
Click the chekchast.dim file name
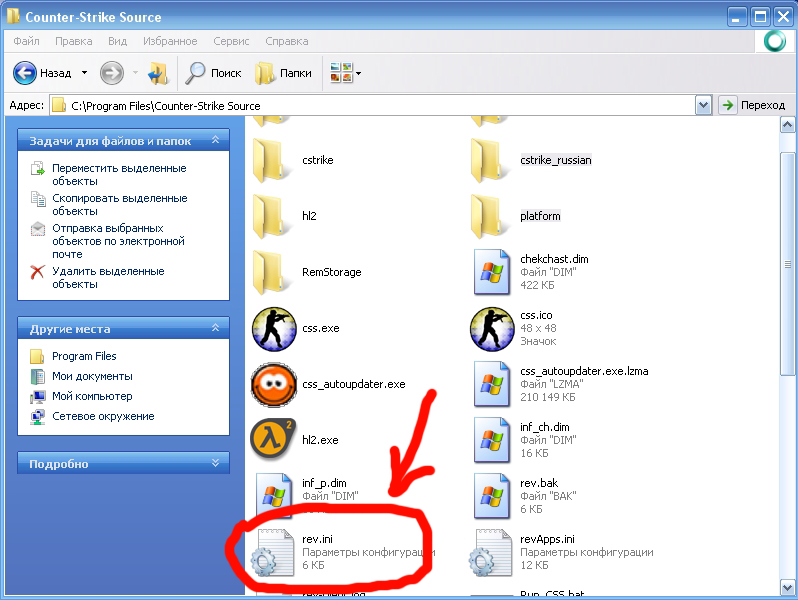click(x=554, y=259)
